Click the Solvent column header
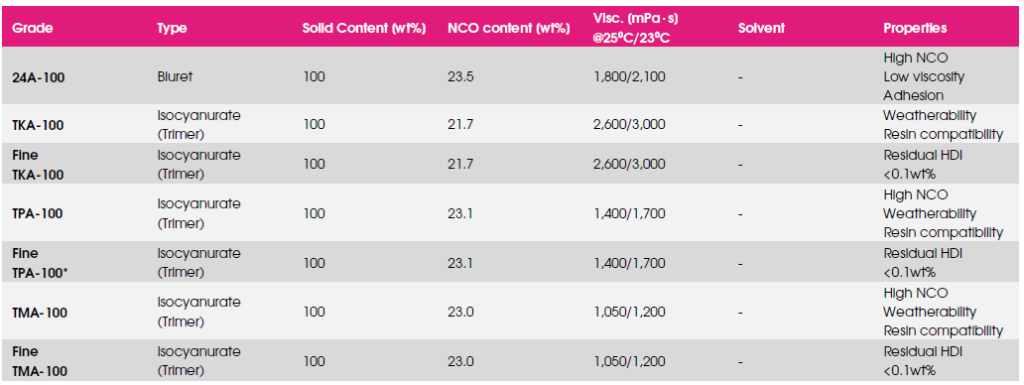The image size is (1024, 385). coord(761,29)
